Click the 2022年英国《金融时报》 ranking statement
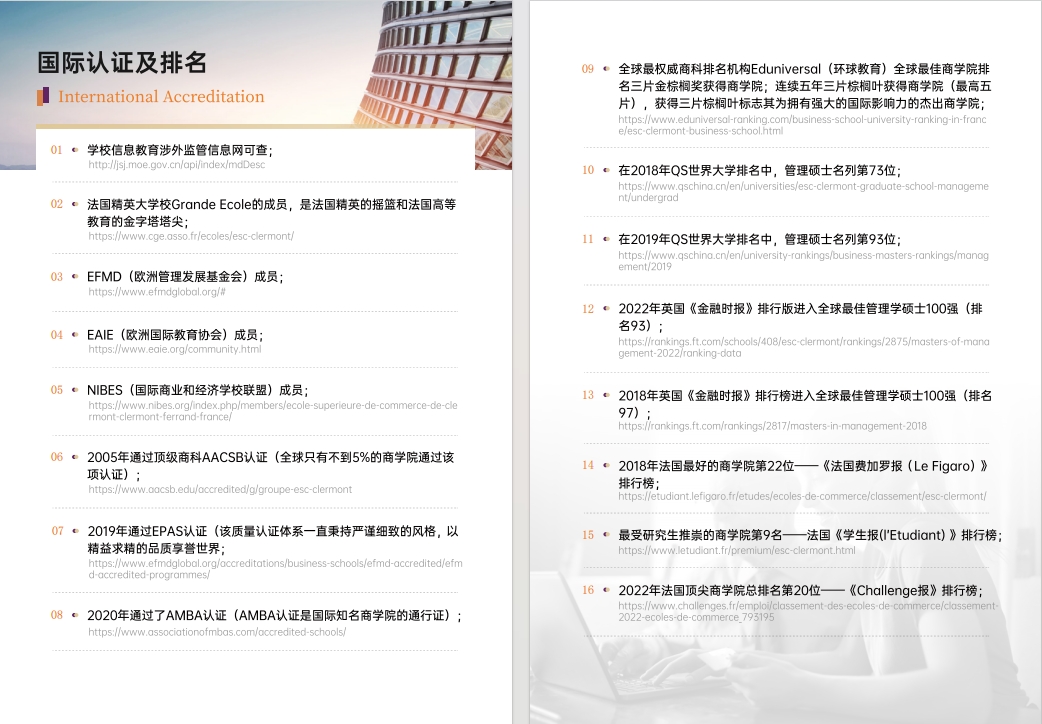 [x=800, y=317]
